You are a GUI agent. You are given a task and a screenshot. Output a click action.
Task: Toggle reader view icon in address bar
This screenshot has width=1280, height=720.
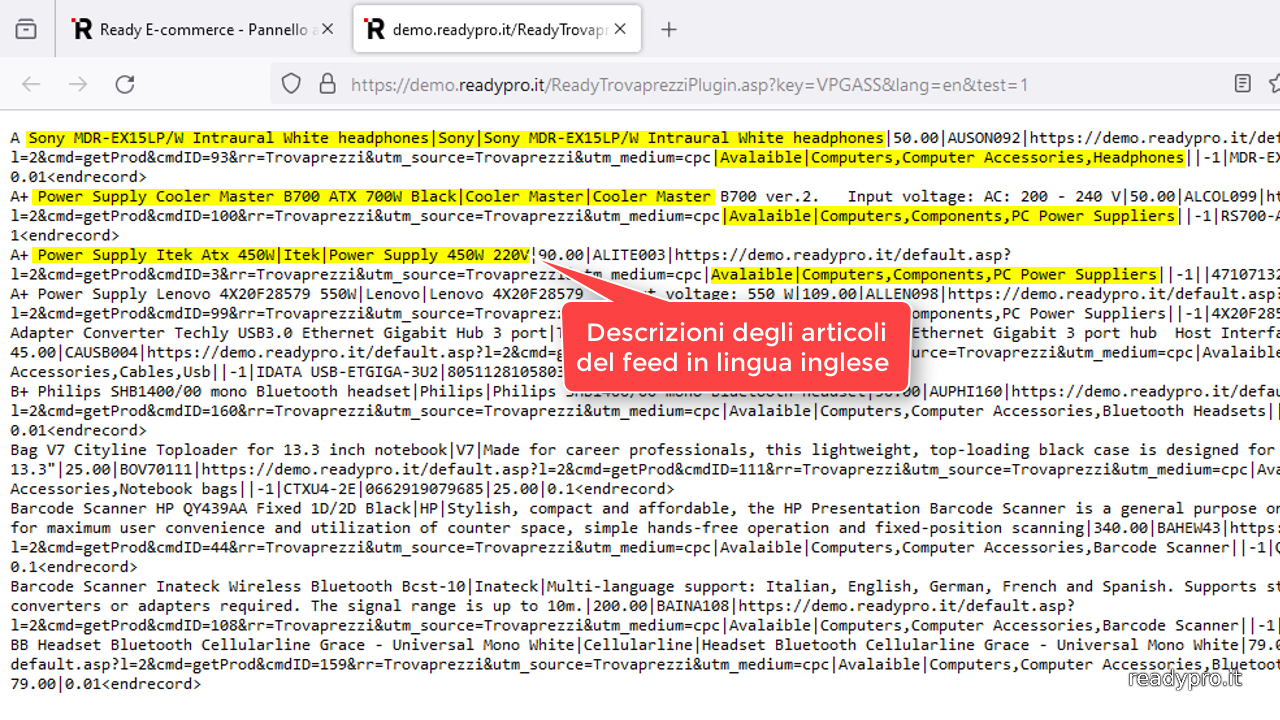[1242, 84]
